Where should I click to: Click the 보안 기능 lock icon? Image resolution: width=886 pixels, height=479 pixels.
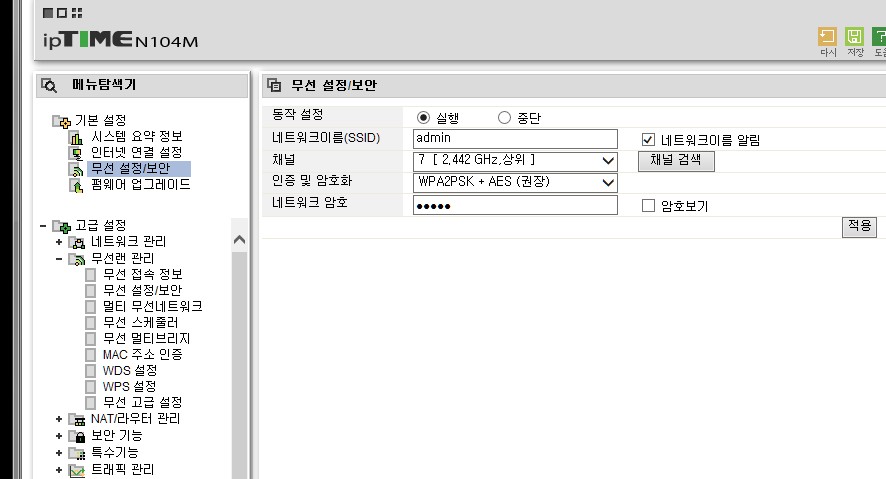pos(77,436)
